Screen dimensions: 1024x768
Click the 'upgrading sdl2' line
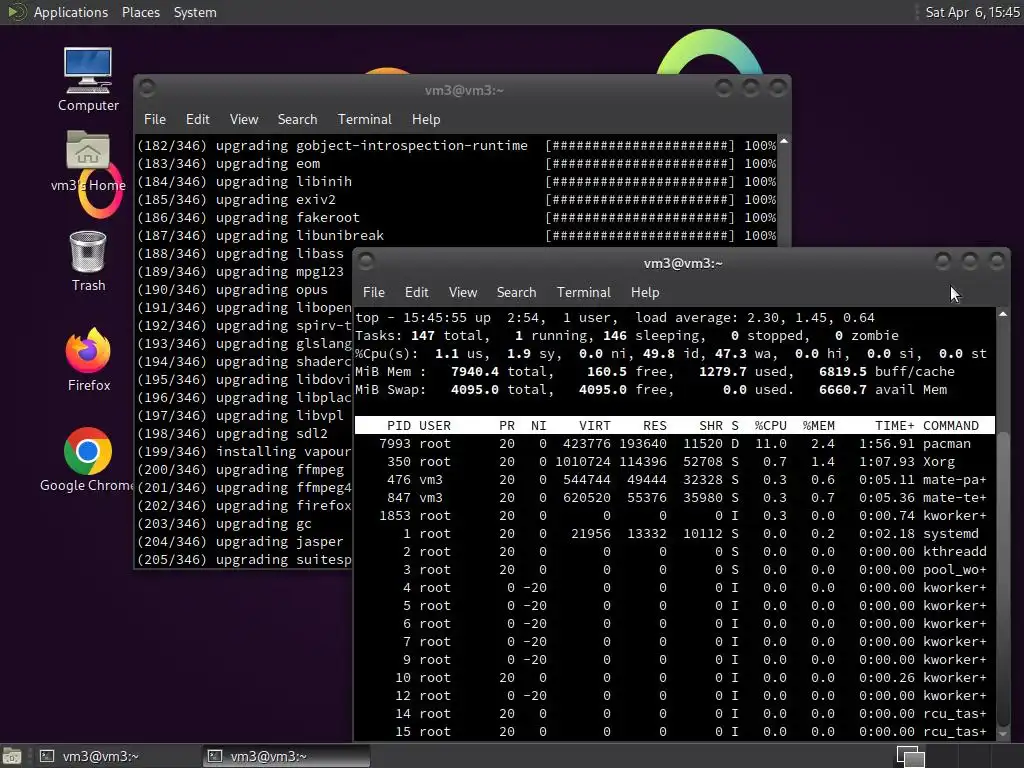(x=232, y=434)
